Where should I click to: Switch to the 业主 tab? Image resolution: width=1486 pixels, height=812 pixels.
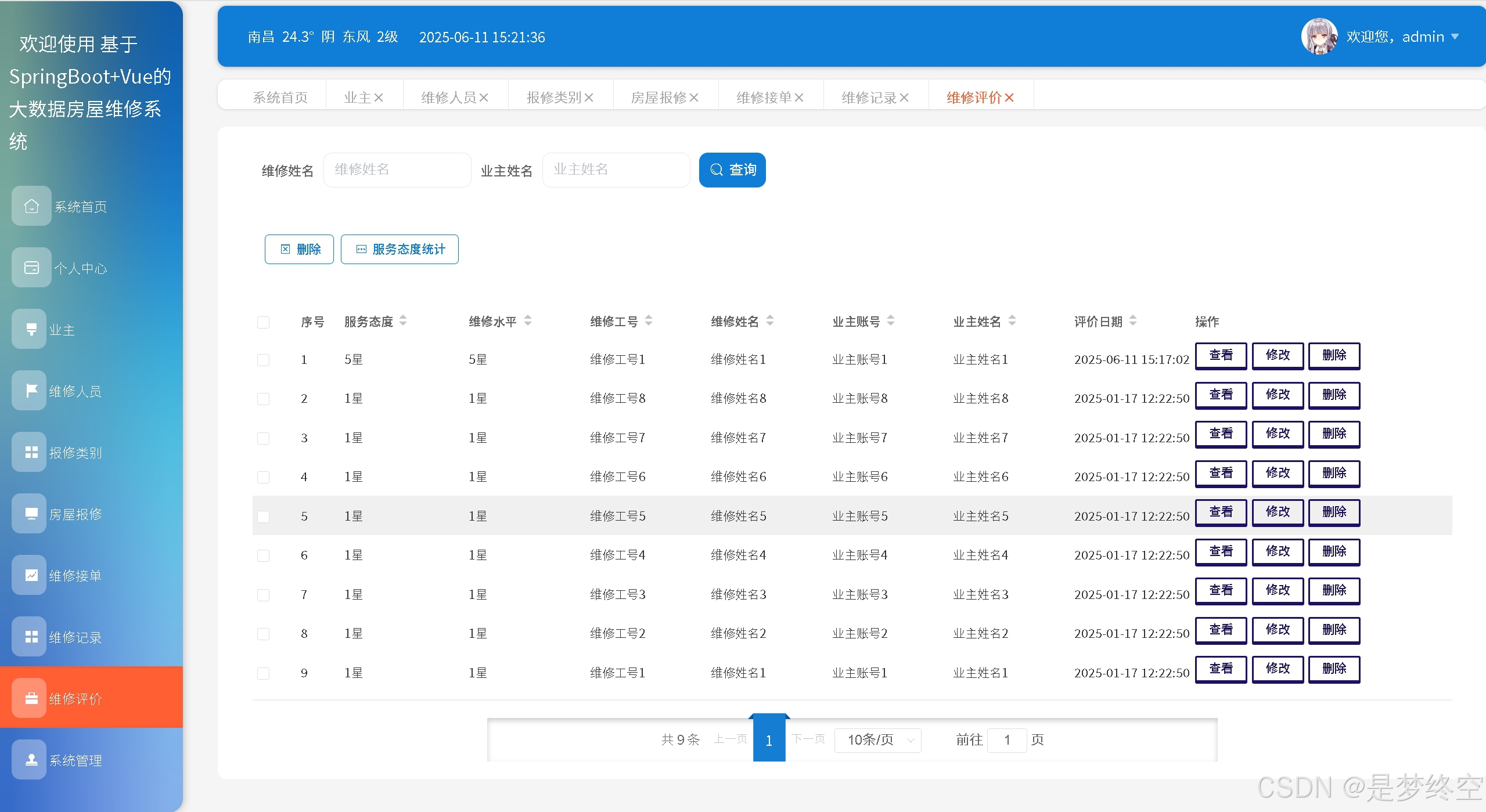[357, 98]
